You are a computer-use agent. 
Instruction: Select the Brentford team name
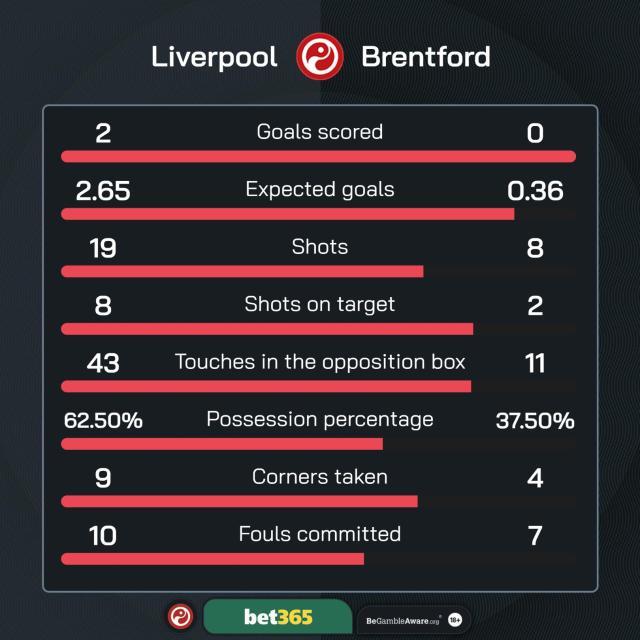pos(425,56)
